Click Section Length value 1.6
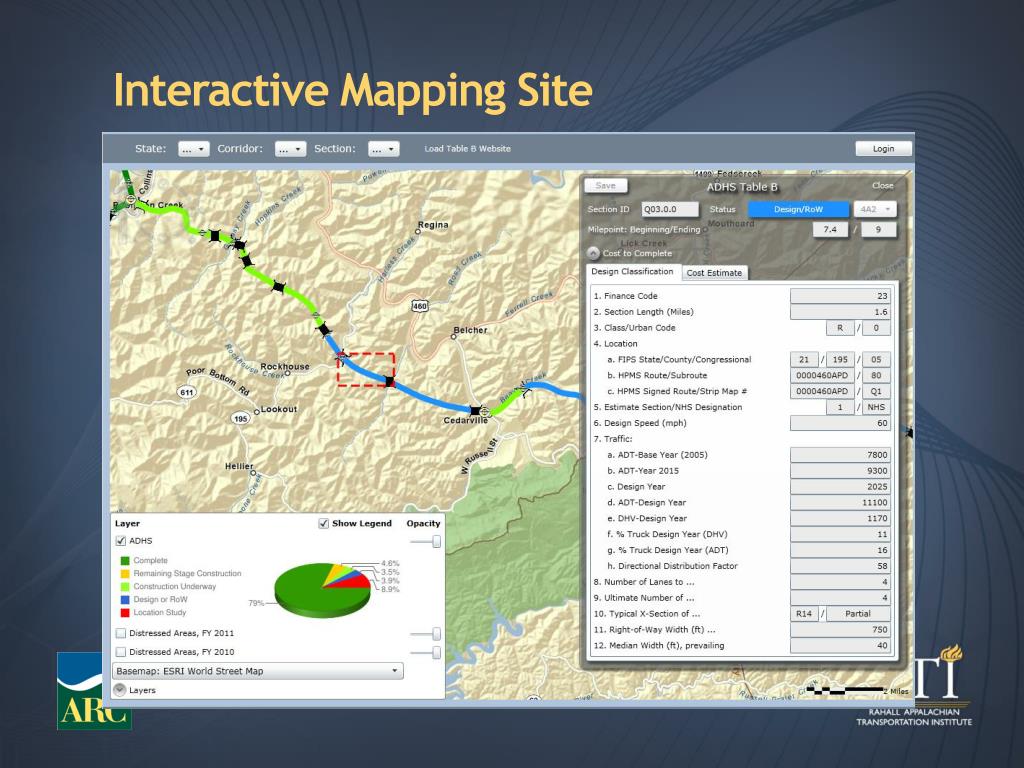The image size is (1024, 768). (840, 312)
